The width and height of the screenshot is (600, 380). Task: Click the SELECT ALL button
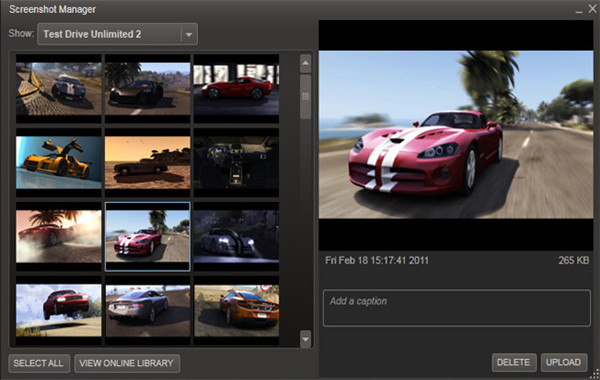click(39, 363)
